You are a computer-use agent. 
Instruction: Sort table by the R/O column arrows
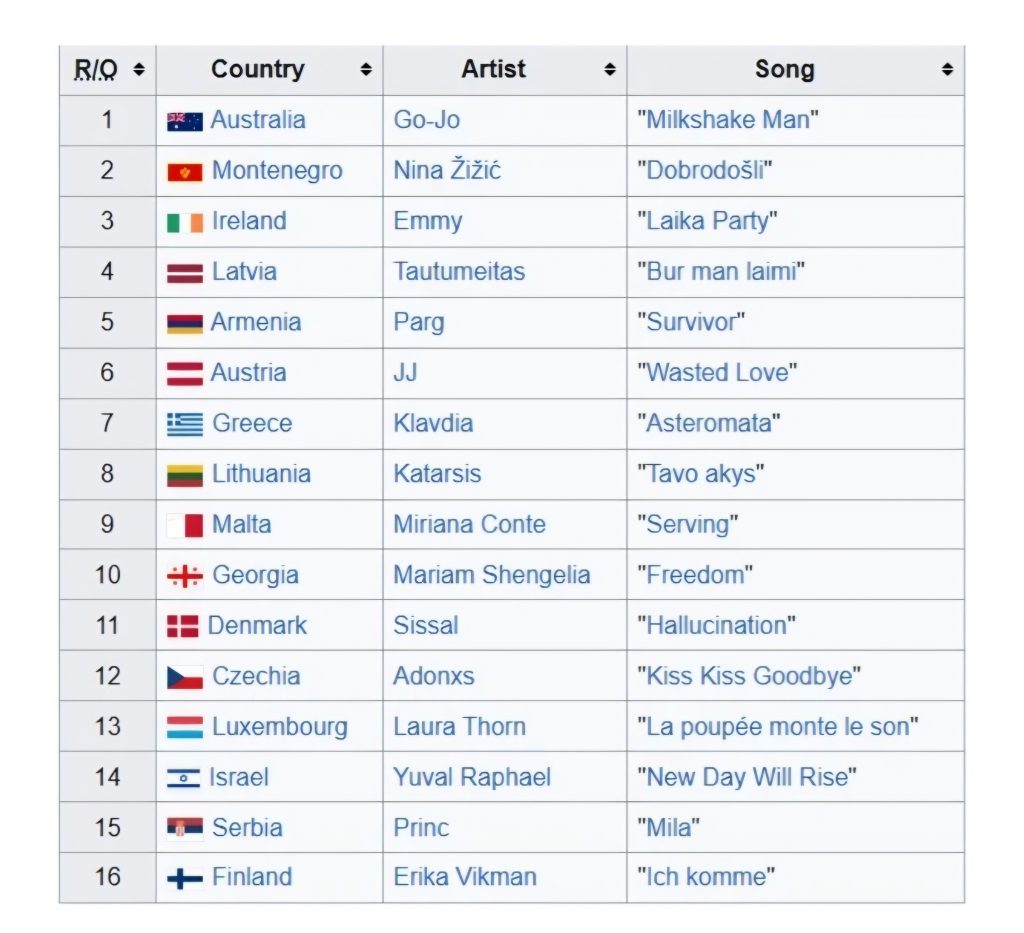coord(138,69)
